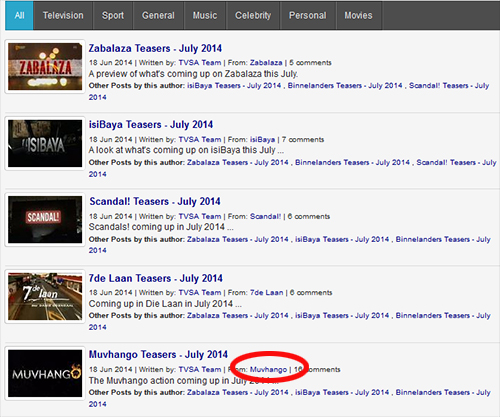This screenshot has height=417, width=500.
Task: Click TVSA Team author in Scandal! post
Action: (200, 216)
